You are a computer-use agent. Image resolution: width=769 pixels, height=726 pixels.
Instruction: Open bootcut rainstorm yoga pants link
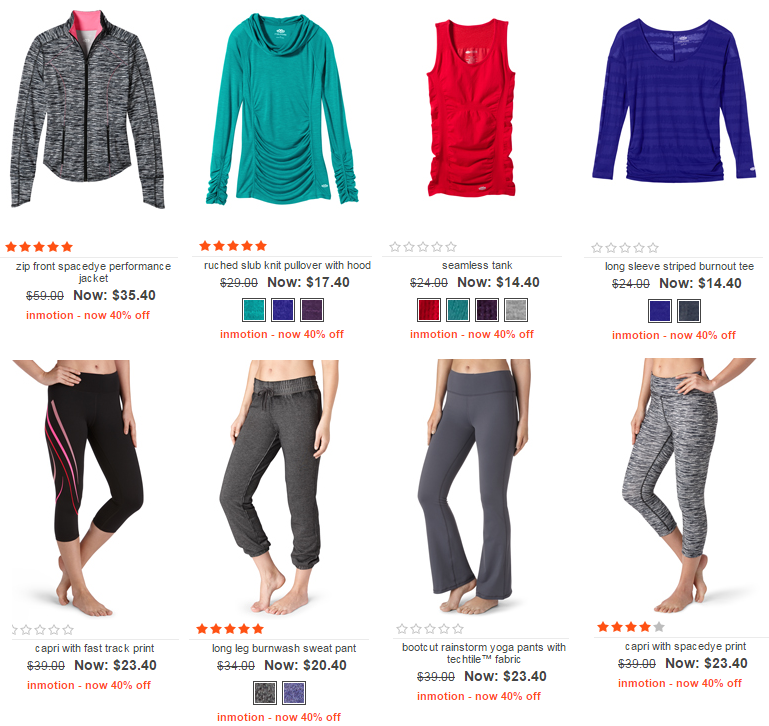pyautogui.click(x=484, y=653)
